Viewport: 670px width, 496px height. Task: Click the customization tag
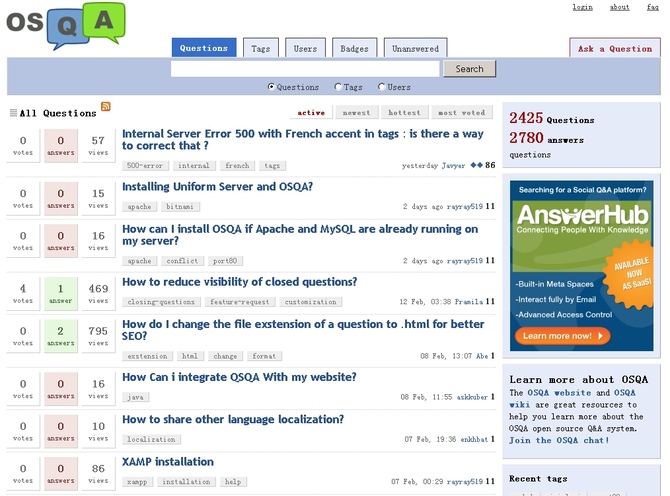(x=311, y=302)
